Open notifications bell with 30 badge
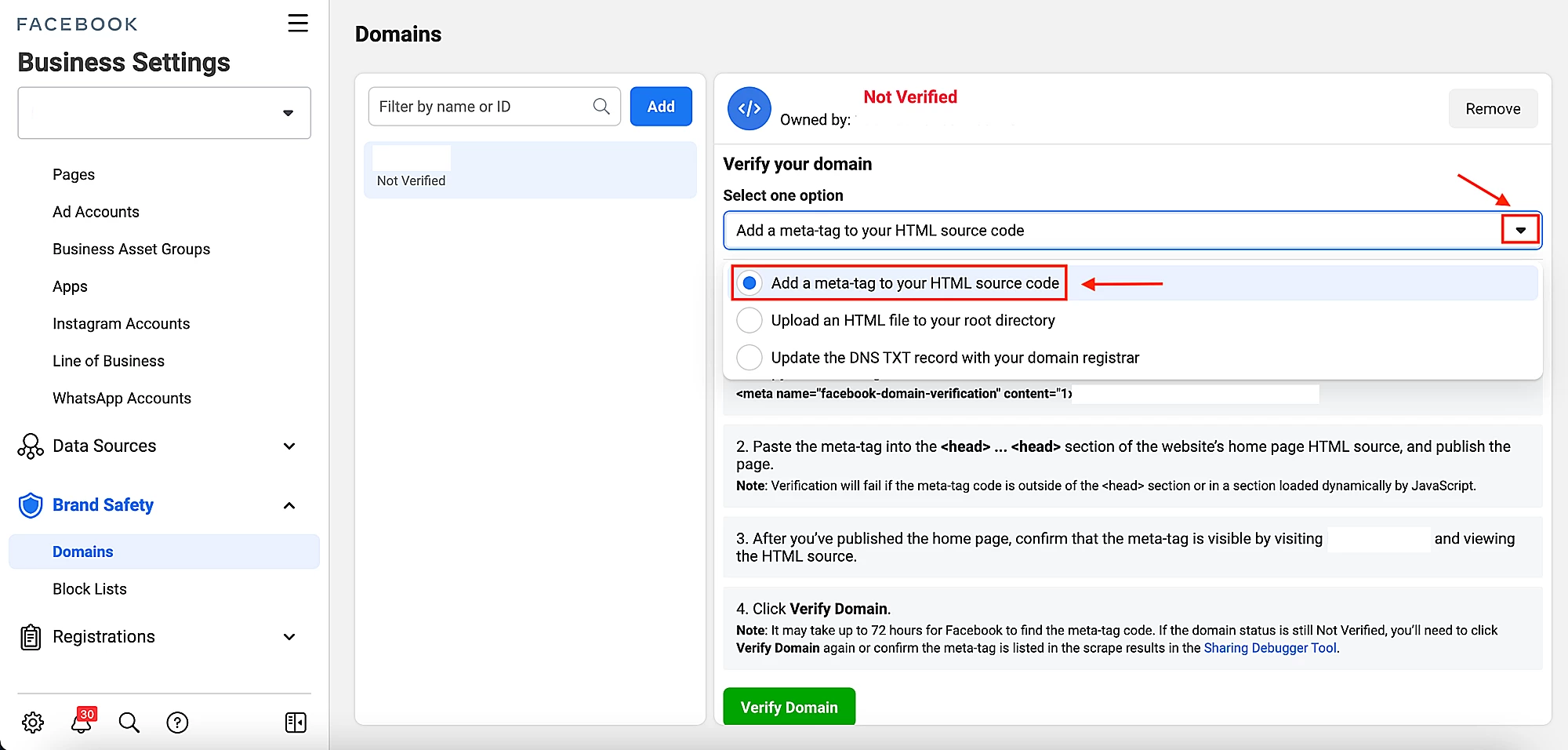Image resolution: width=1568 pixels, height=750 pixels. pyautogui.click(x=82, y=720)
